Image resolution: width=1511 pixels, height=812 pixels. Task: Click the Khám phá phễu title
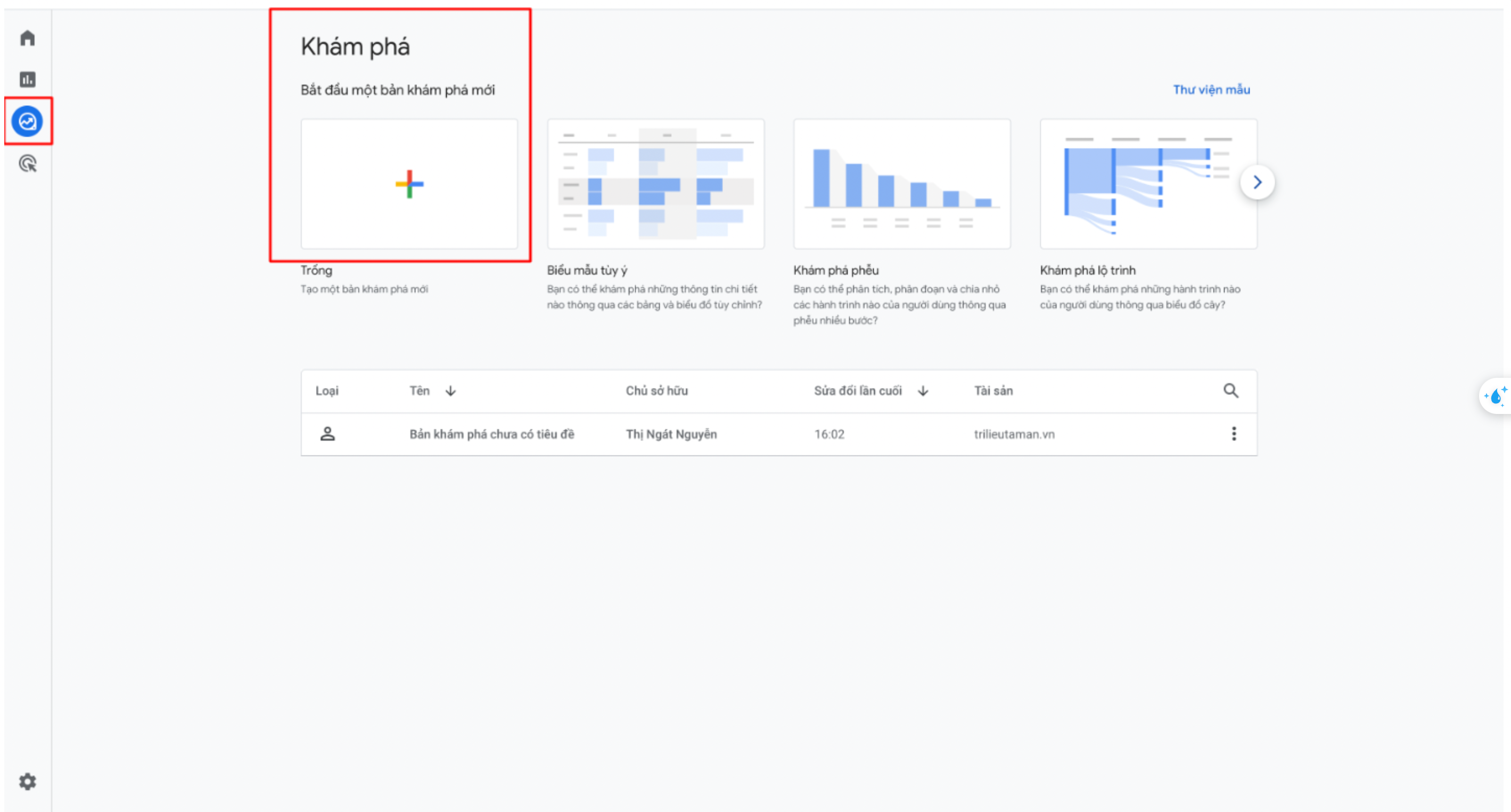[836, 270]
